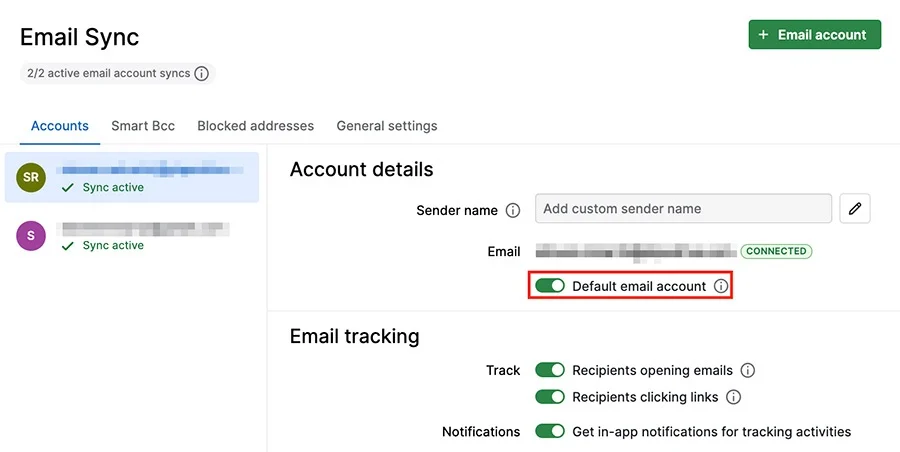
Task: Click info icon beside active email account syncs
Action: [x=201, y=74]
